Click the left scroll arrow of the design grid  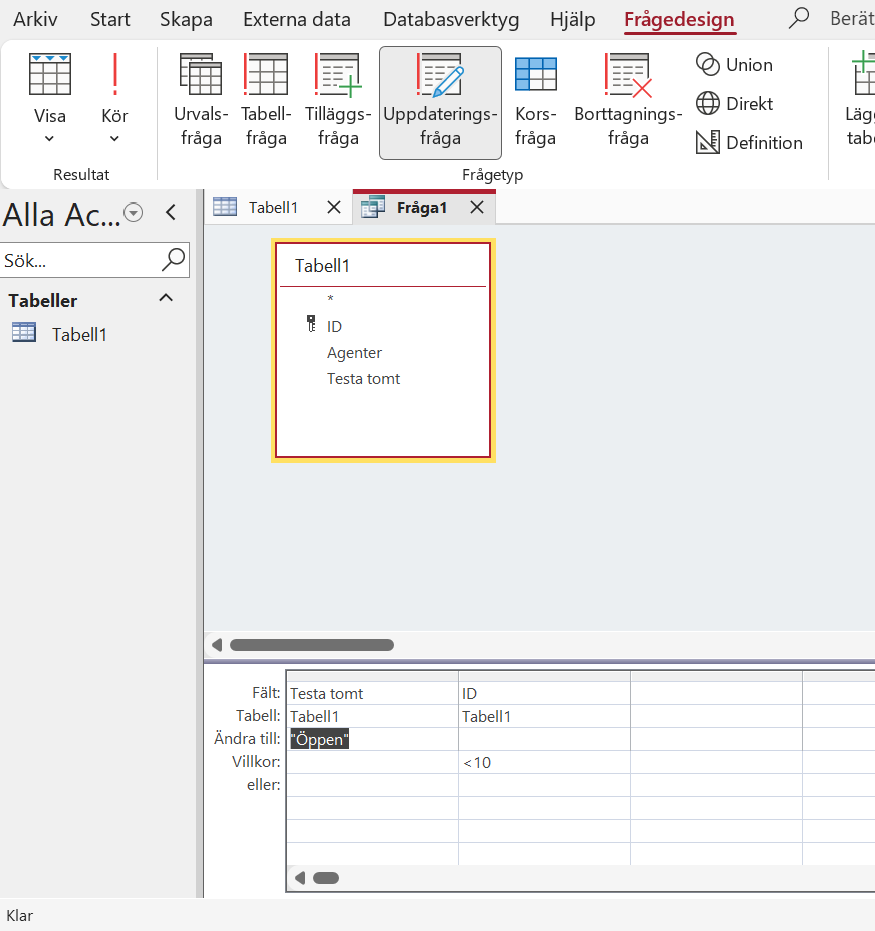pos(300,878)
